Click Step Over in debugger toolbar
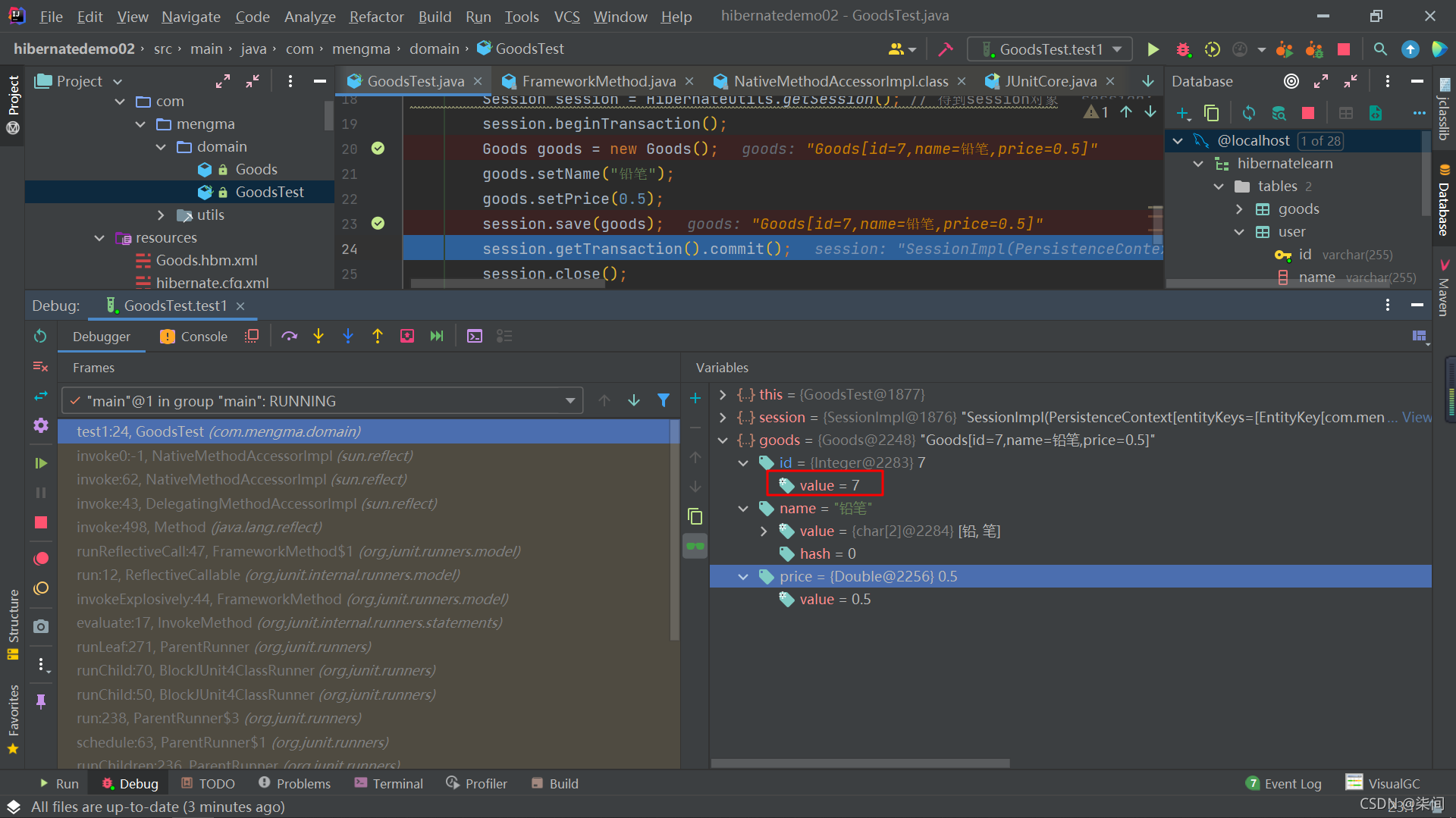The width and height of the screenshot is (1456, 818). click(289, 336)
